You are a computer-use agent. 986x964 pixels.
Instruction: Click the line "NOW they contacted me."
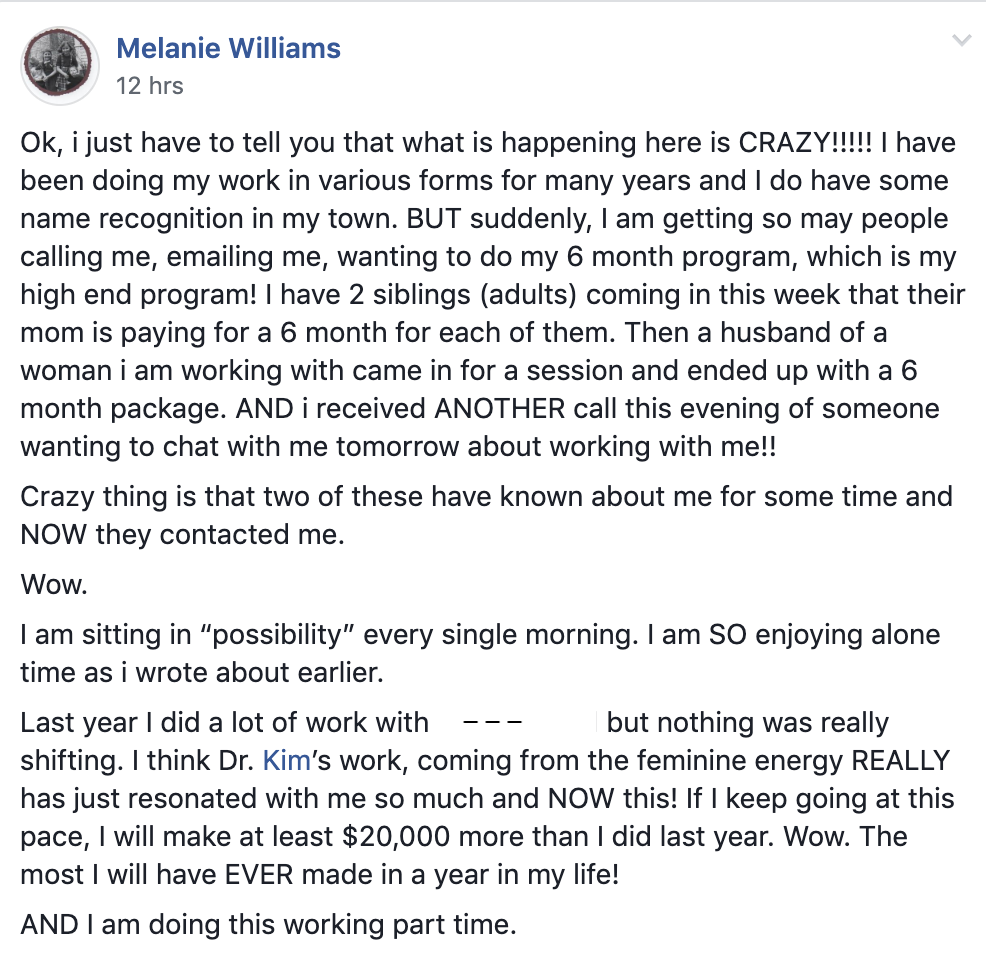click(182, 534)
